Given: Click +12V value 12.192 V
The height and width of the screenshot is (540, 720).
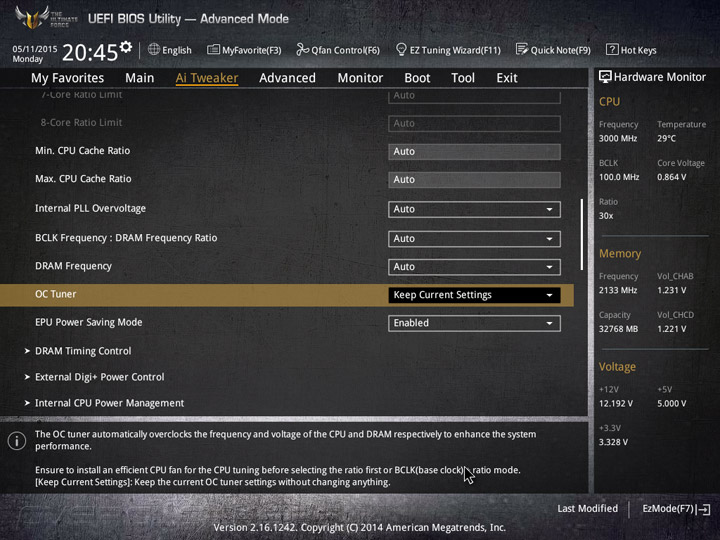Looking at the screenshot, I should pyautogui.click(x=616, y=404).
